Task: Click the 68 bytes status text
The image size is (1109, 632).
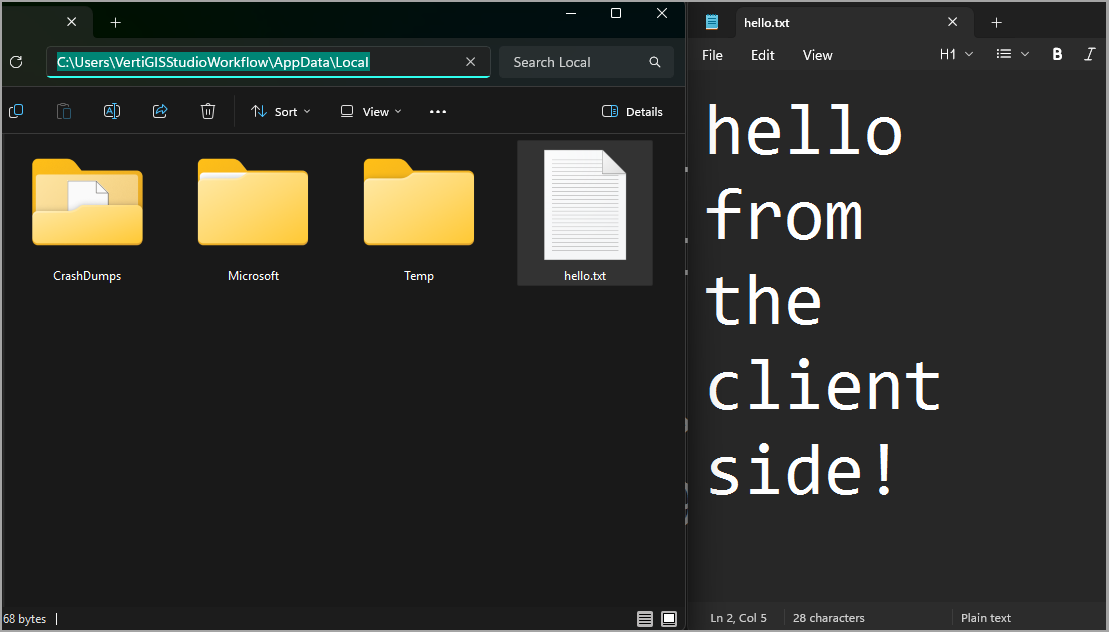Action: pos(25,619)
